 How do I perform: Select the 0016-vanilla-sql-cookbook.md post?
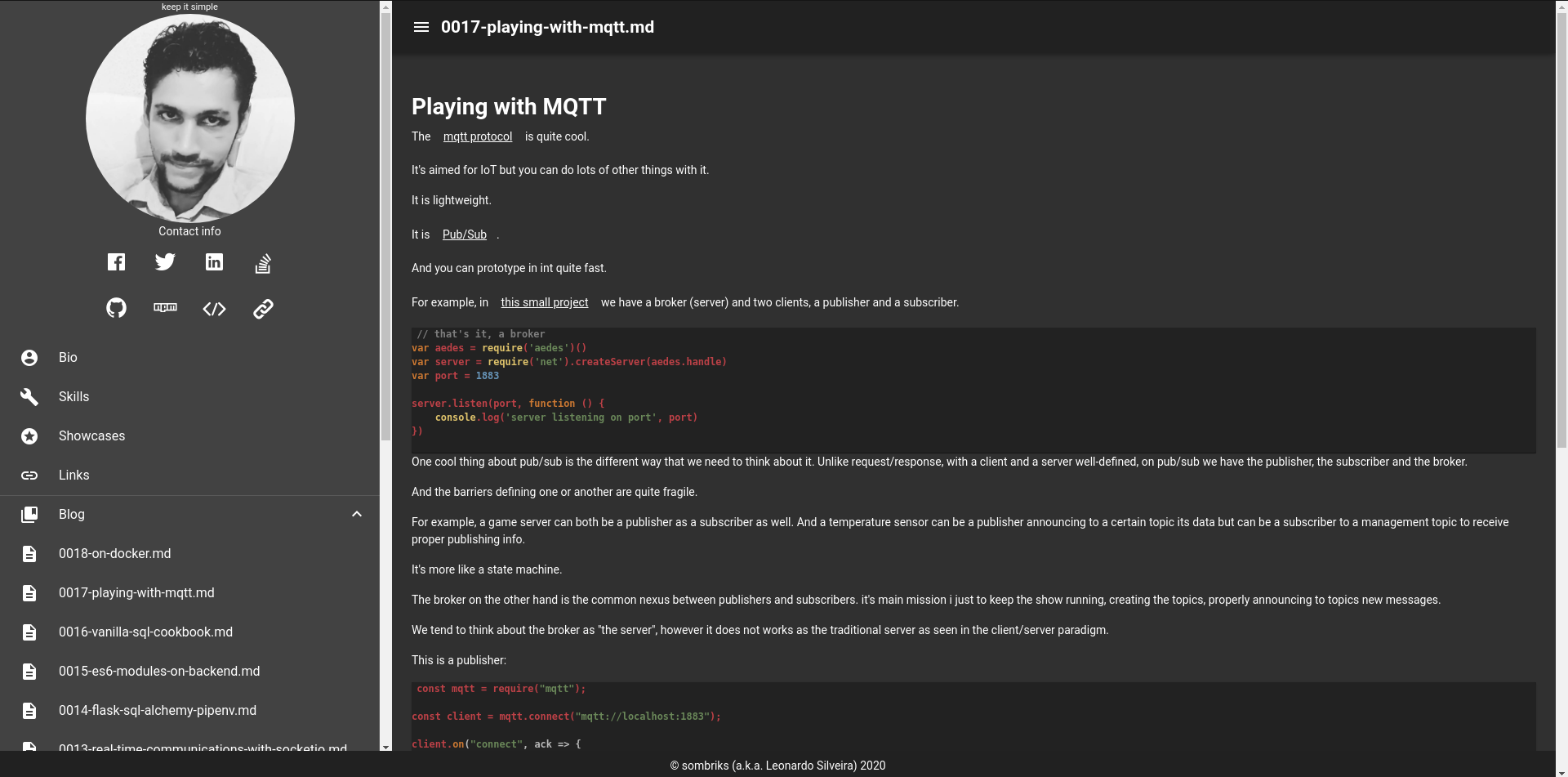145,632
